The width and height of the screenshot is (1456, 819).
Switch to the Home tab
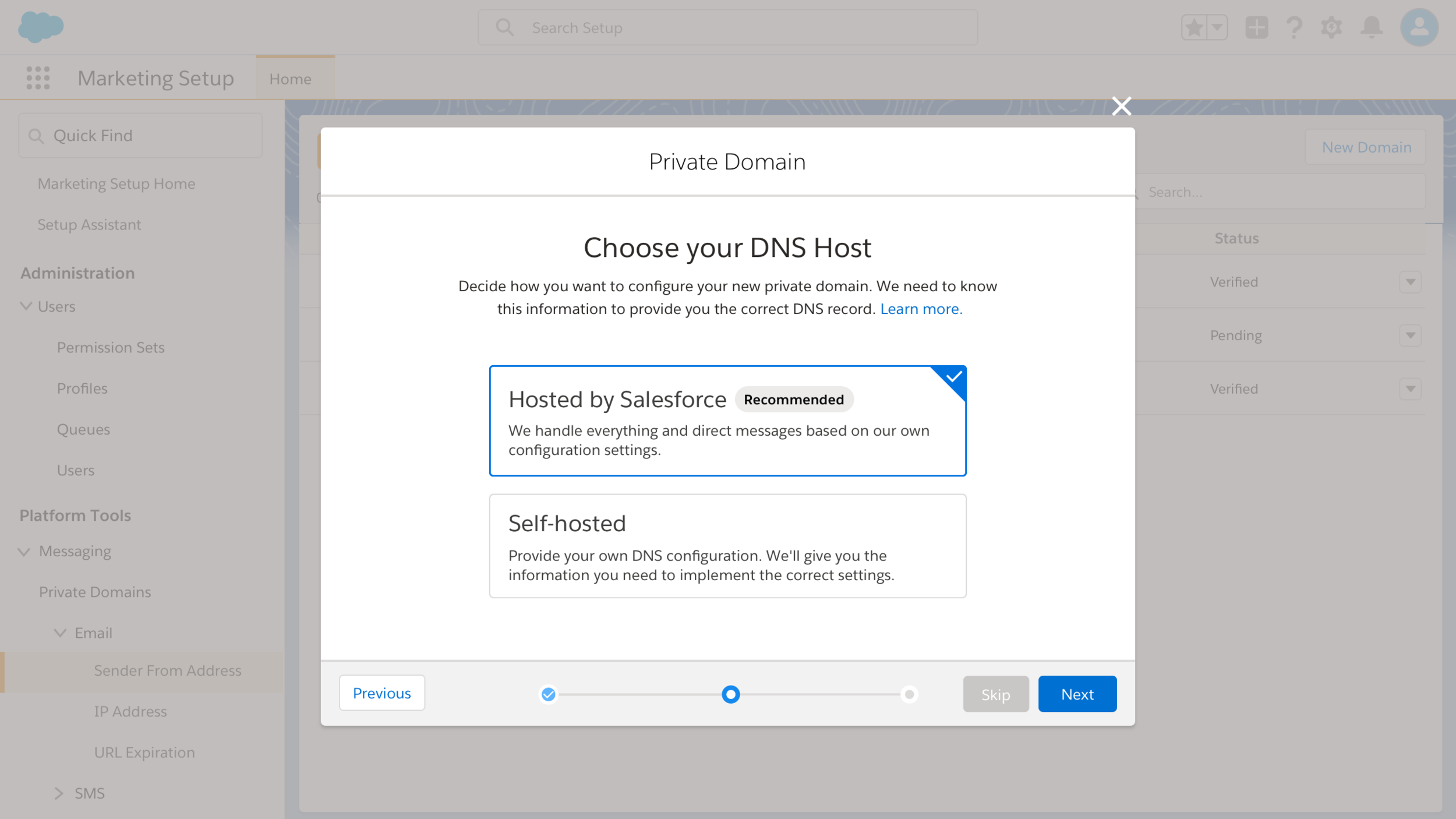pyautogui.click(x=290, y=79)
